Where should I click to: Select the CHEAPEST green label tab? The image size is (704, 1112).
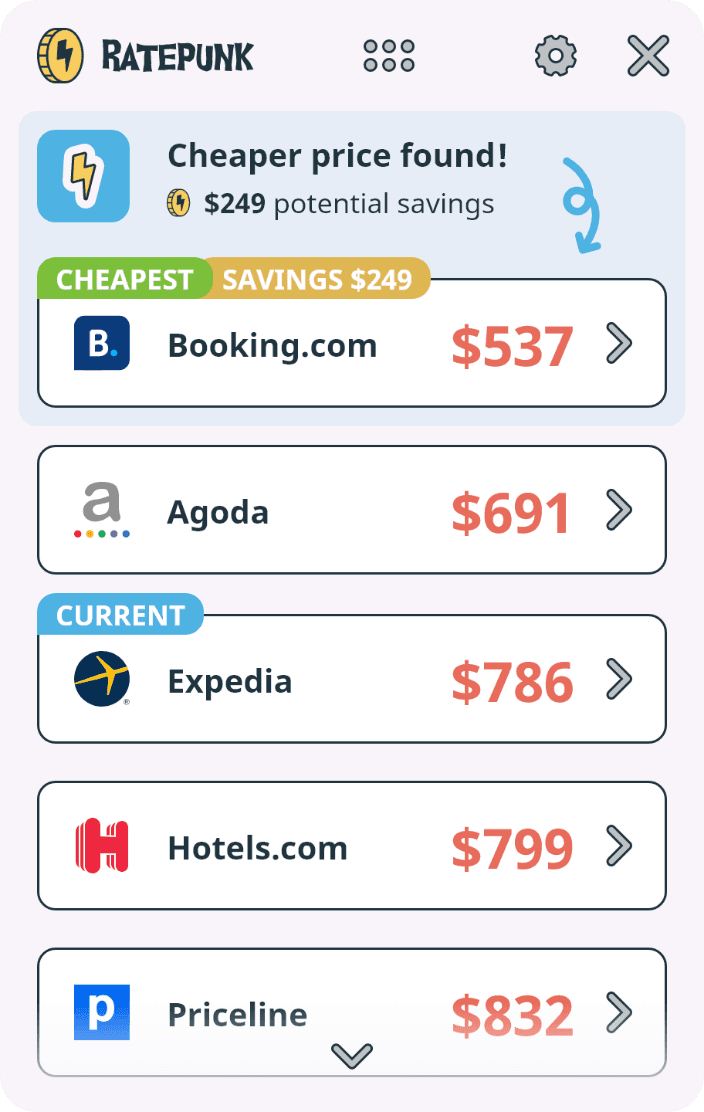pyautogui.click(x=124, y=279)
